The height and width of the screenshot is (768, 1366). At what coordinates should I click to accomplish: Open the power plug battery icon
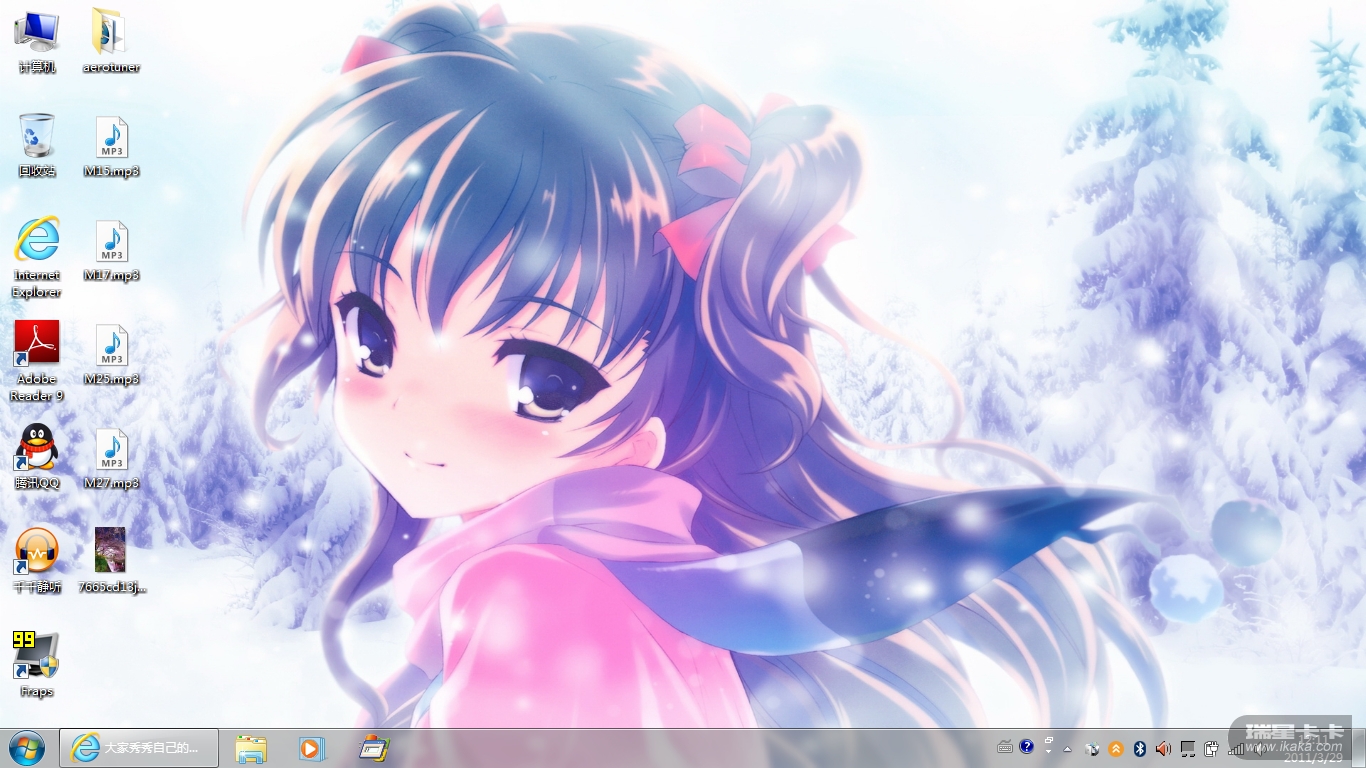tap(1211, 748)
